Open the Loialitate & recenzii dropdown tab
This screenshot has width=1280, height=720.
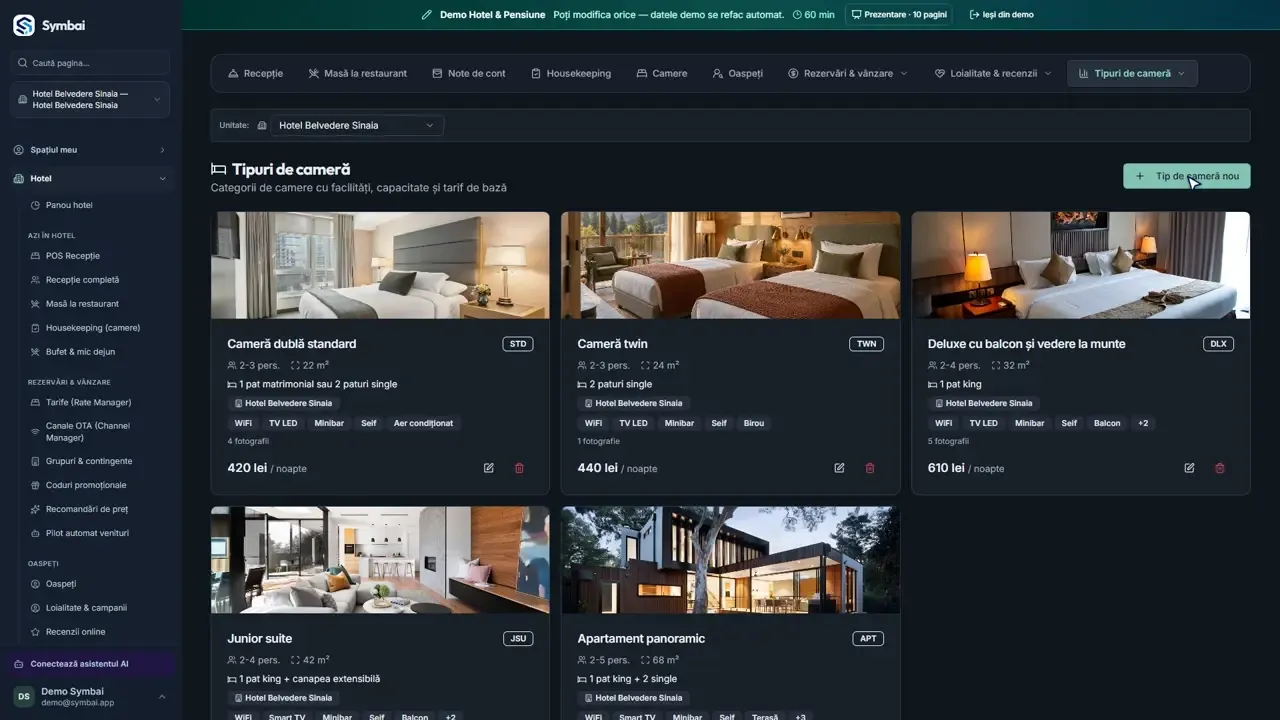tap(993, 74)
